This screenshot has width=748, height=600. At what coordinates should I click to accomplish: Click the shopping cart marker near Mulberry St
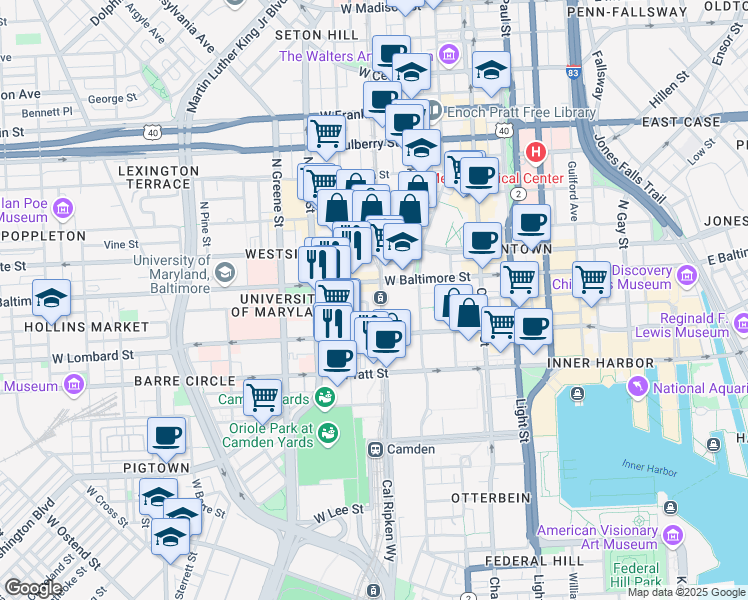(327, 134)
